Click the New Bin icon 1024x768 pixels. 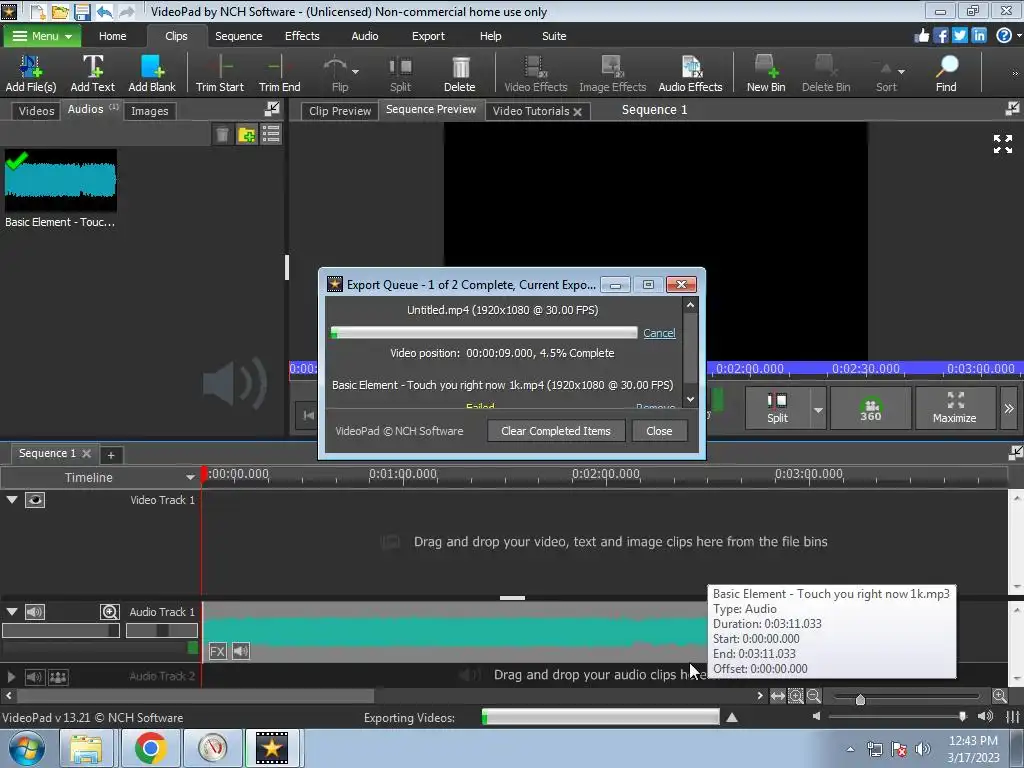click(x=765, y=73)
